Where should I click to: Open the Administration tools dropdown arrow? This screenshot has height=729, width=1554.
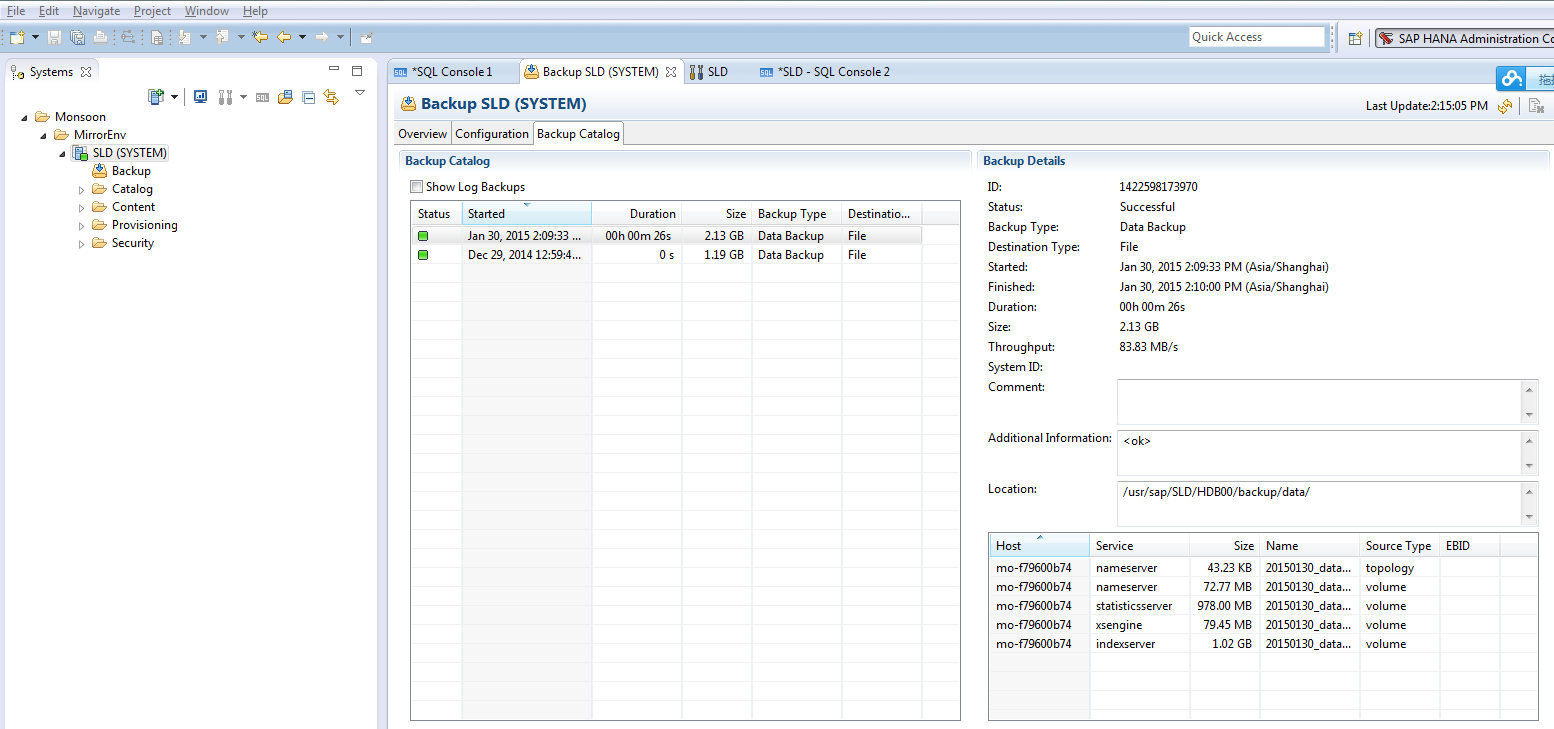243,97
